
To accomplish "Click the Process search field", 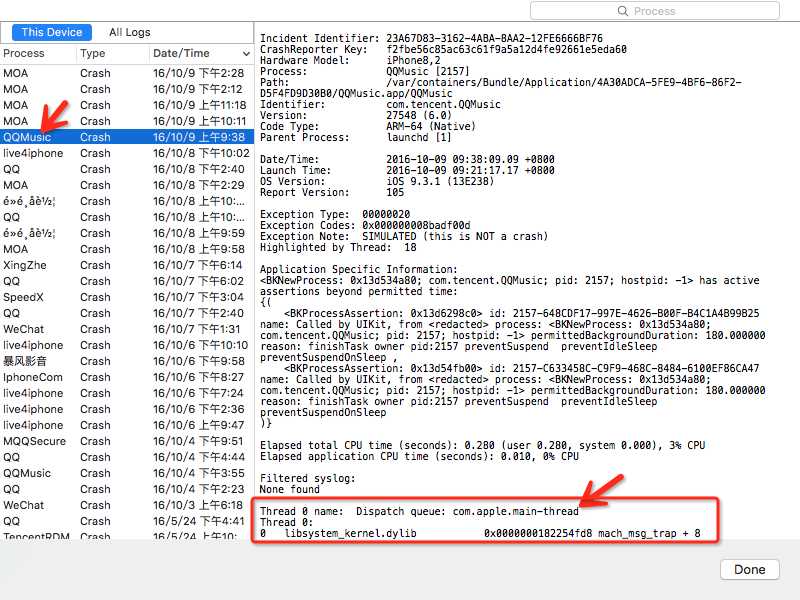I will click(x=655, y=11).
